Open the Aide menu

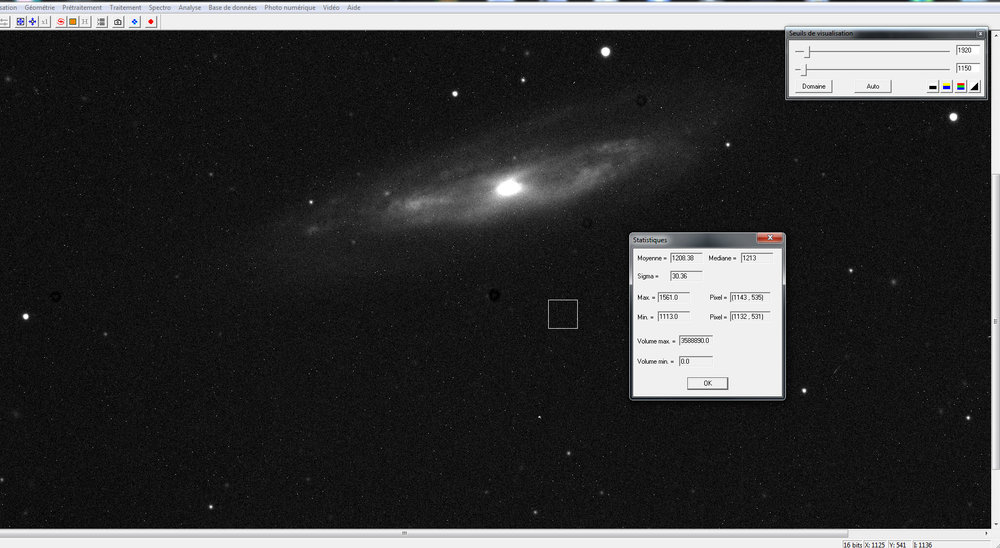coord(353,8)
